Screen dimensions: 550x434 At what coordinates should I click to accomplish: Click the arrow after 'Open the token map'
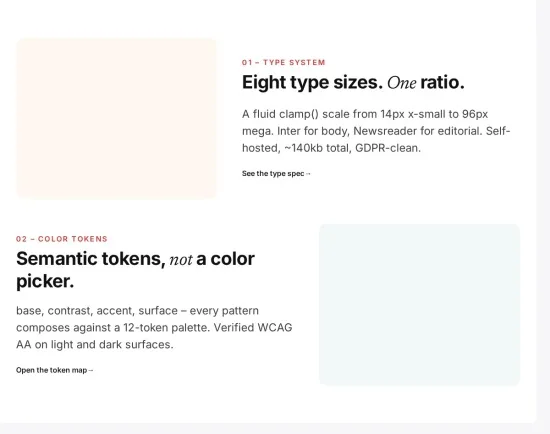(x=90, y=370)
